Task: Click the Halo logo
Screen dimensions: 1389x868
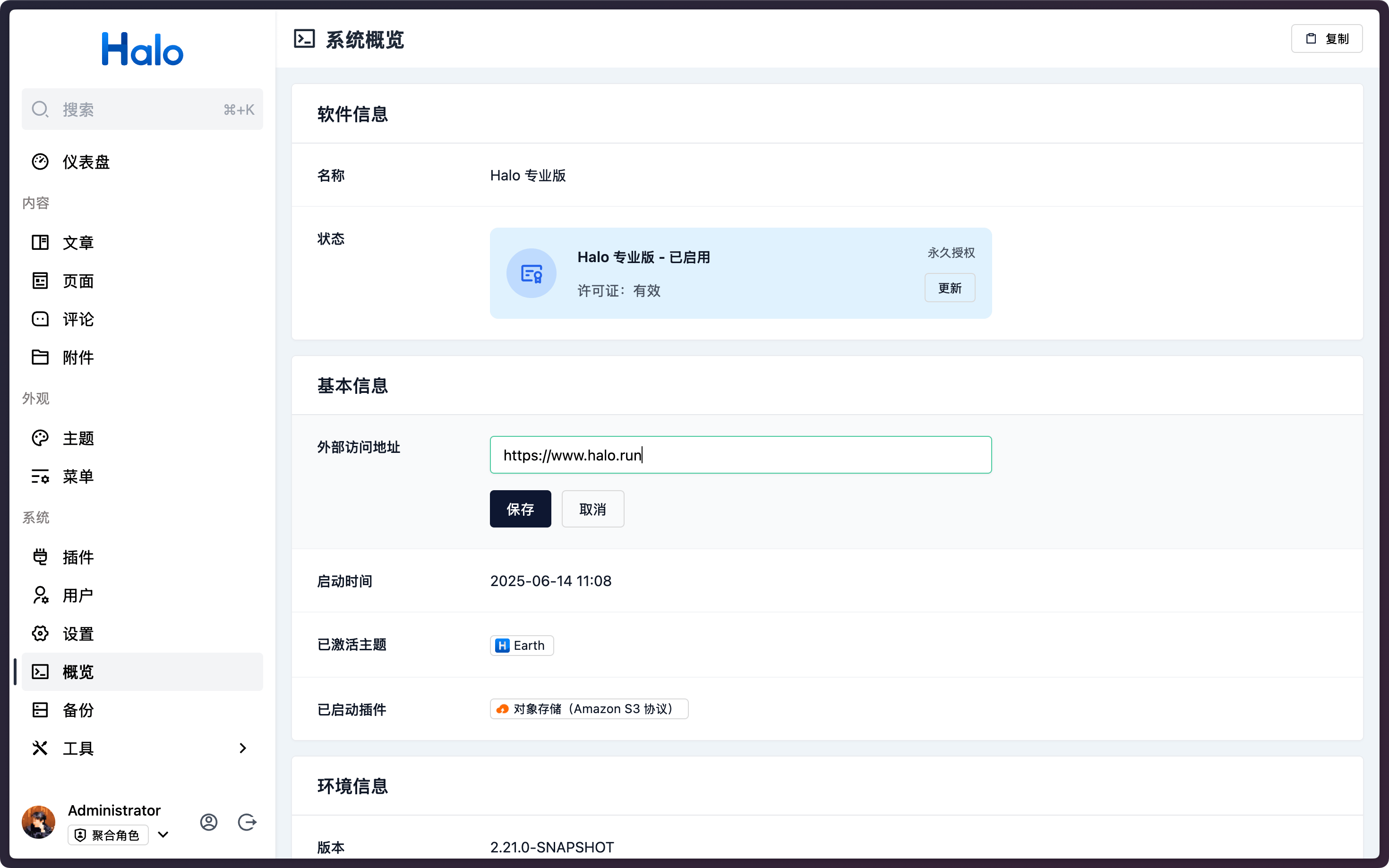Action: coord(142,50)
